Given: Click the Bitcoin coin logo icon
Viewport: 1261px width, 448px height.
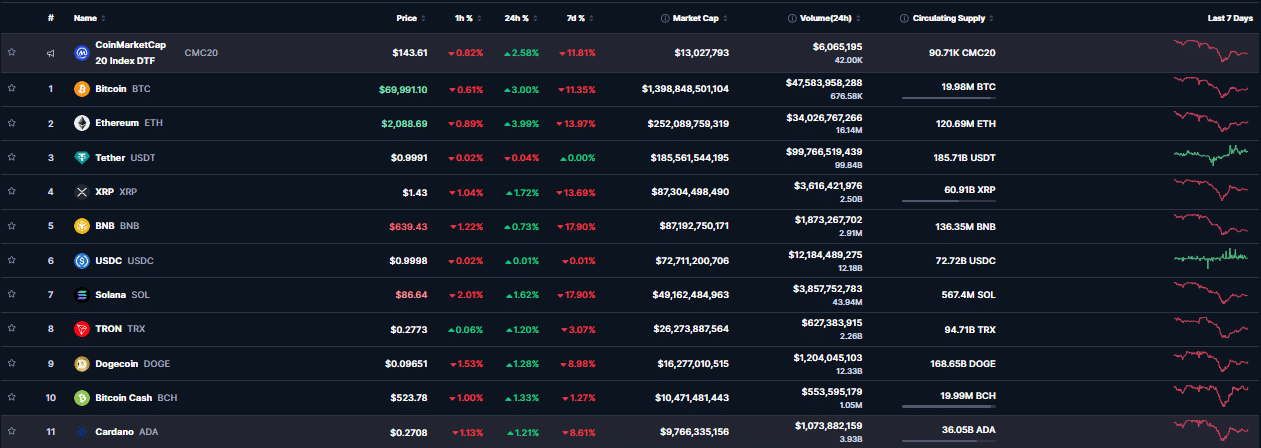Looking at the screenshot, I should click(x=82, y=89).
